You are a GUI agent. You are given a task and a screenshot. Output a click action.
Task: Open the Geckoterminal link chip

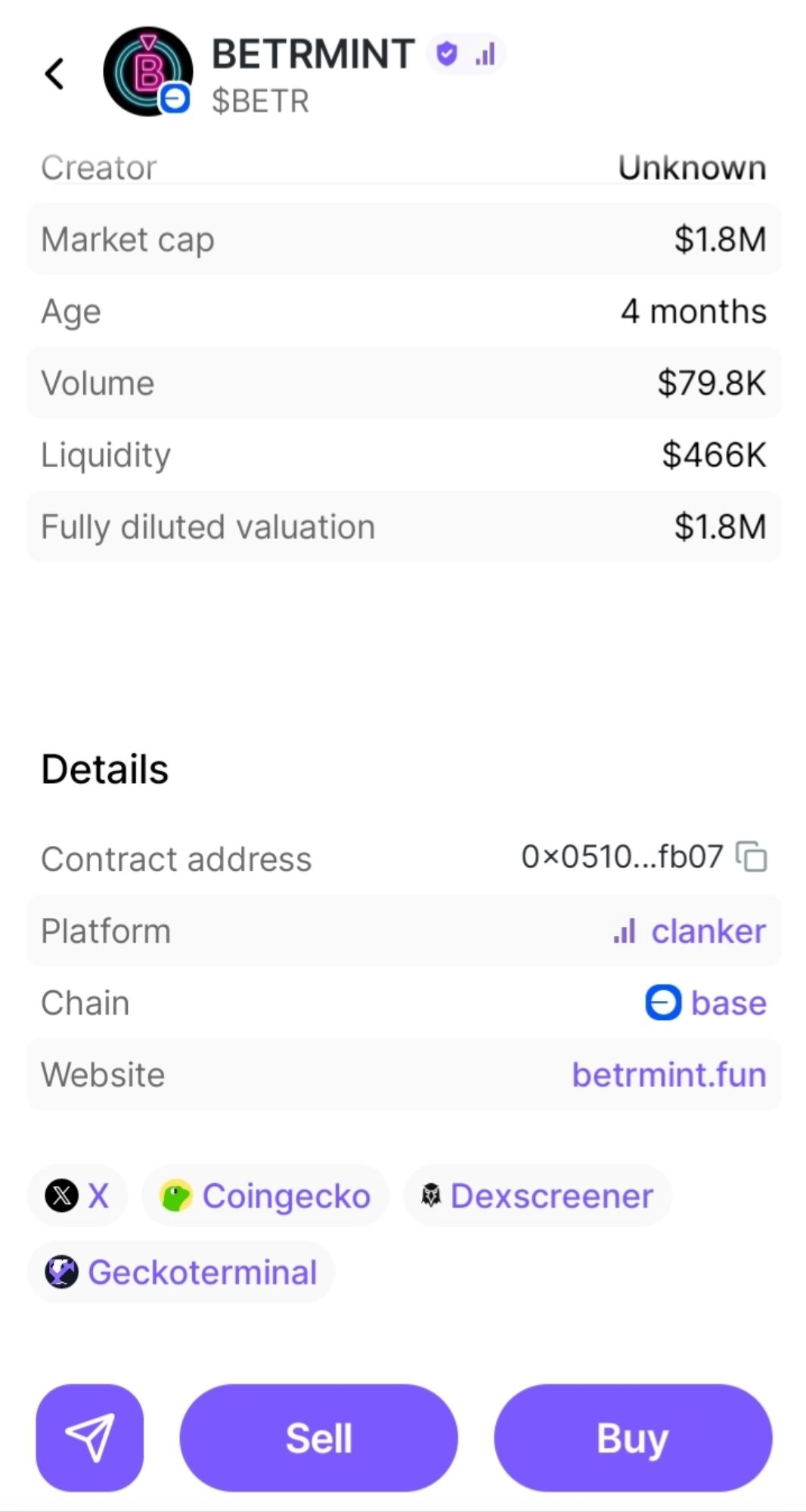(181, 1272)
